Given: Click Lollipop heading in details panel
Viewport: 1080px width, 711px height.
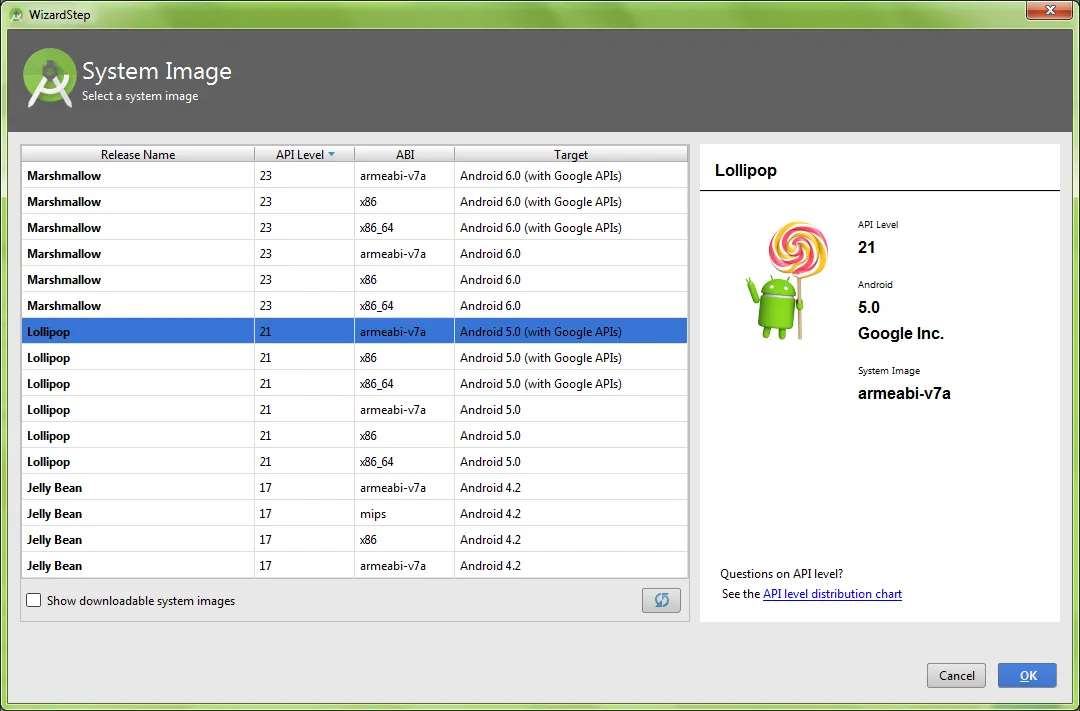Looking at the screenshot, I should (745, 170).
